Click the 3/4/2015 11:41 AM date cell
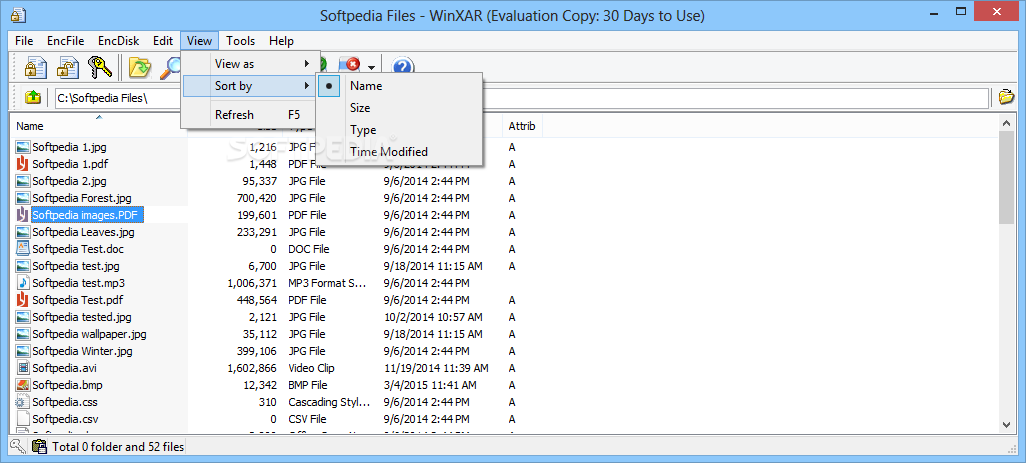The image size is (1026, 463). coord(430,385)
